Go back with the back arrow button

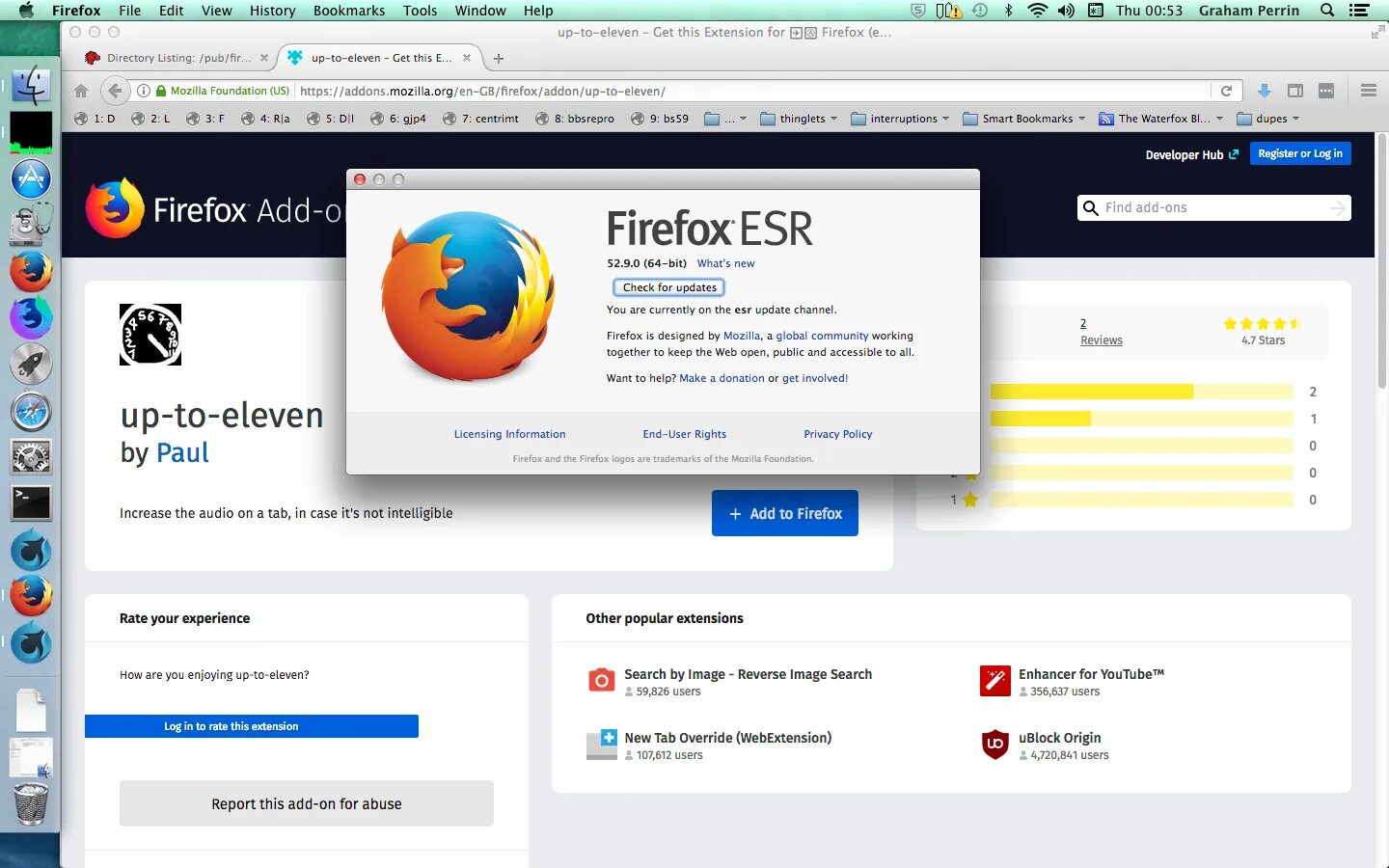(115, 91)
